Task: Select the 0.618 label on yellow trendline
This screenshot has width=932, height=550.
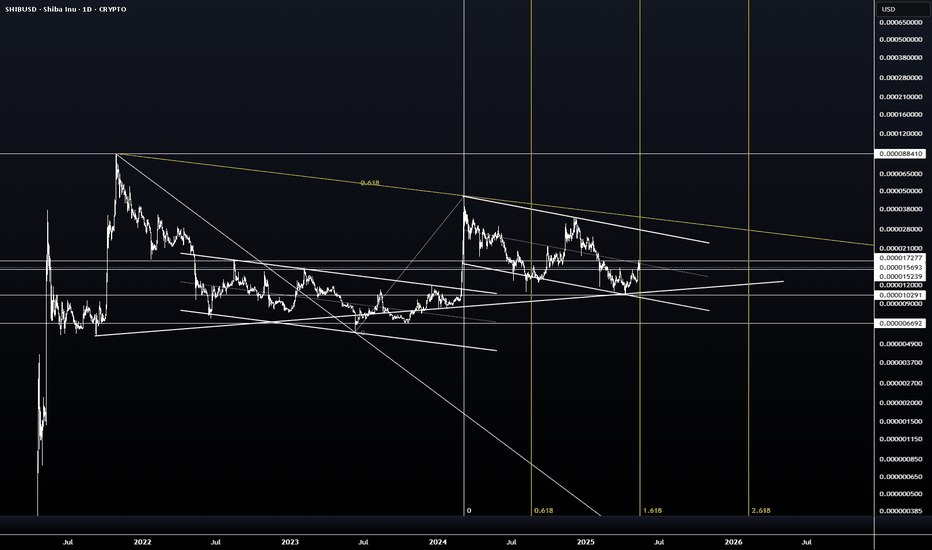Action: pos(370,183)
